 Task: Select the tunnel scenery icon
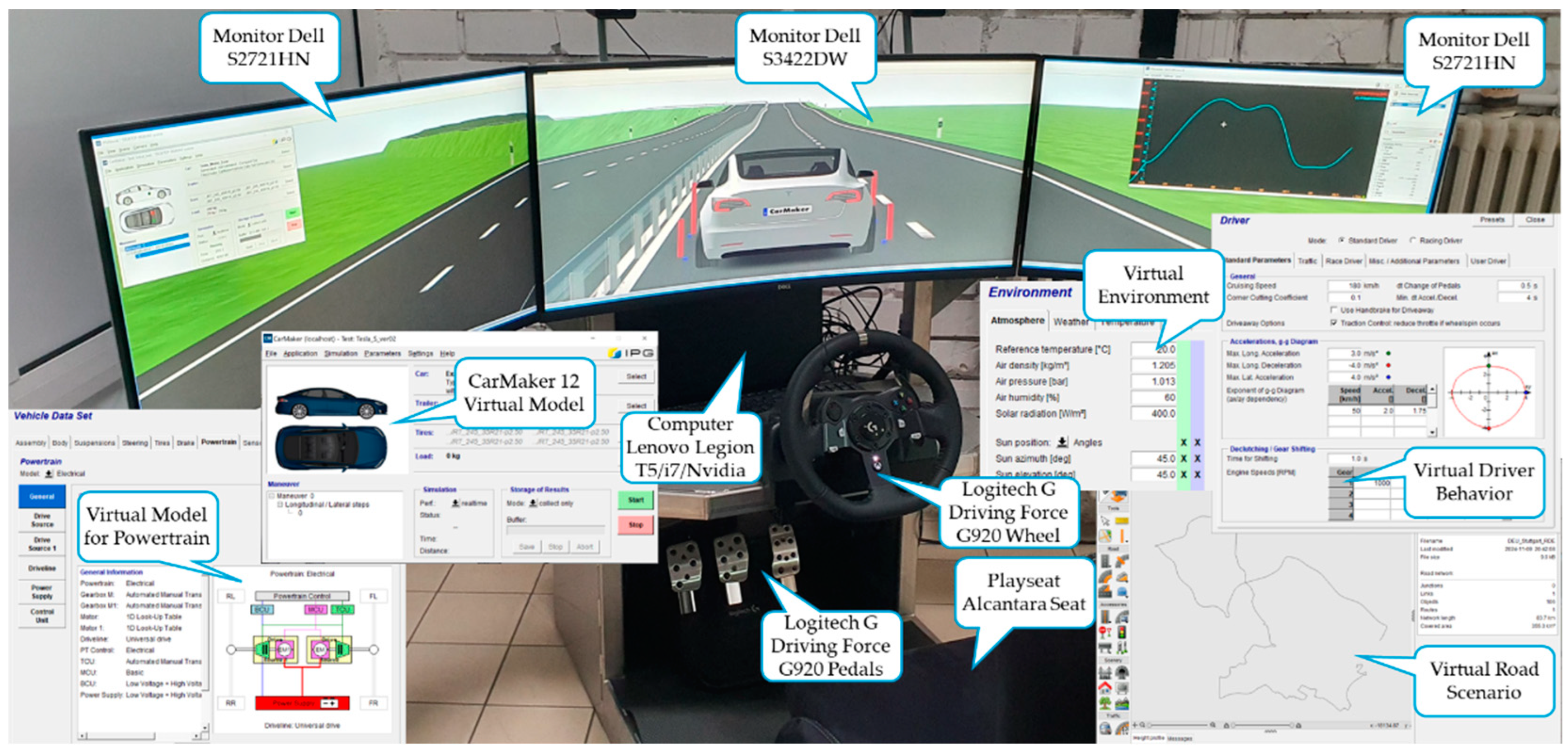(1122, 672)
